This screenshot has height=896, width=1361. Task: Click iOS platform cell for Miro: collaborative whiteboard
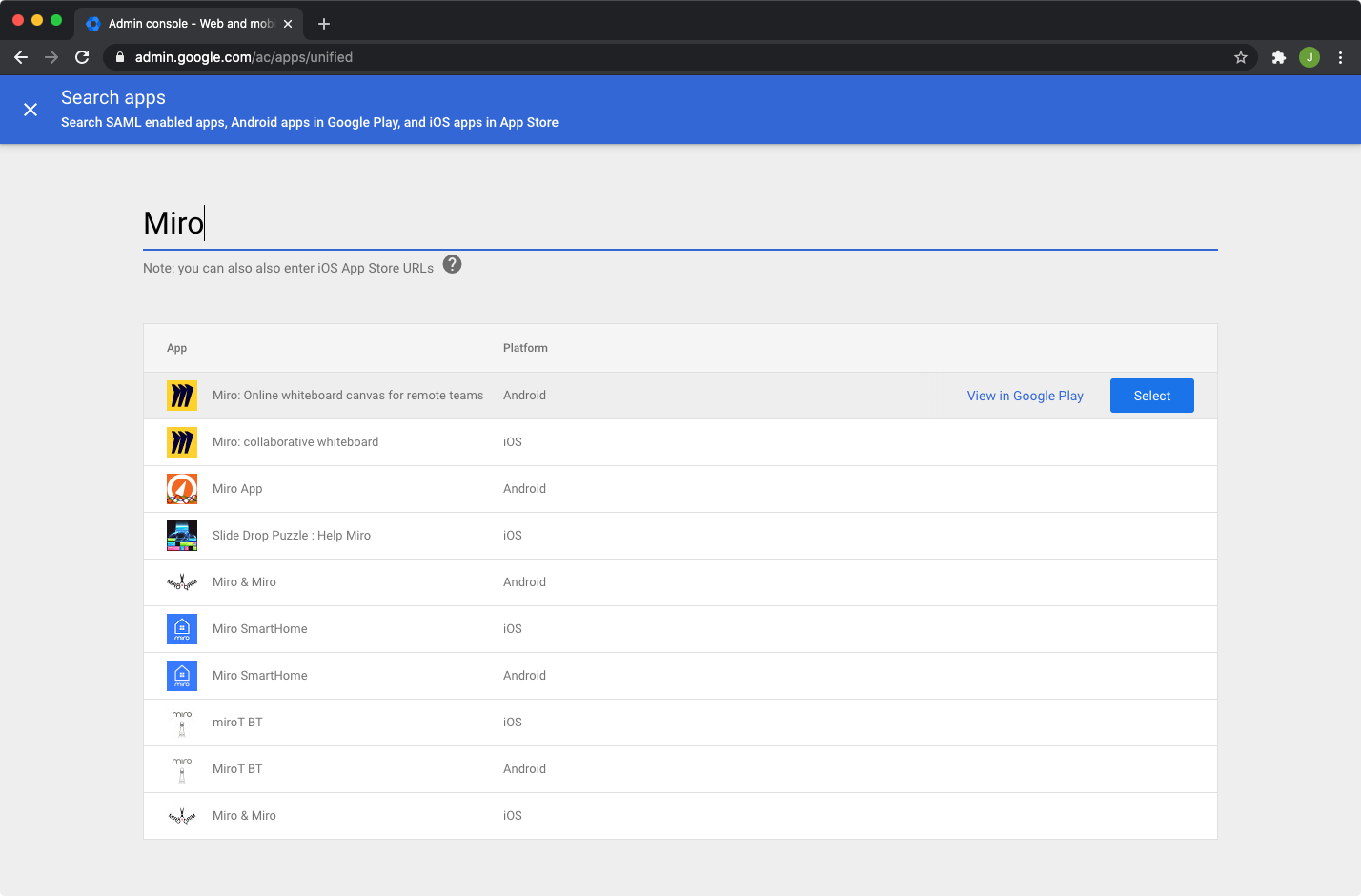(x=513, y=442)
